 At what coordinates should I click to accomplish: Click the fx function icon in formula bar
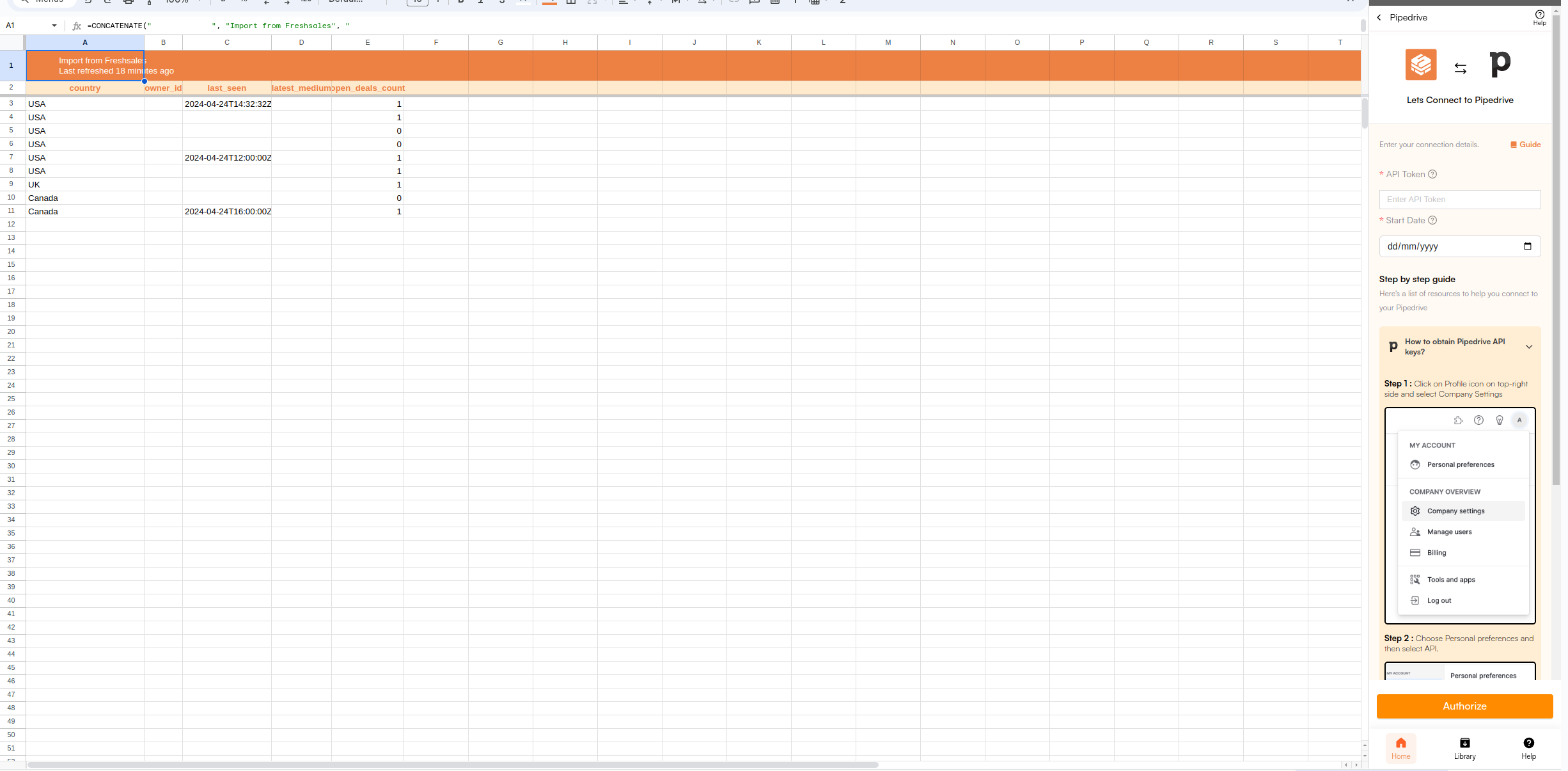pyautogui.click(x=77, y=26)
